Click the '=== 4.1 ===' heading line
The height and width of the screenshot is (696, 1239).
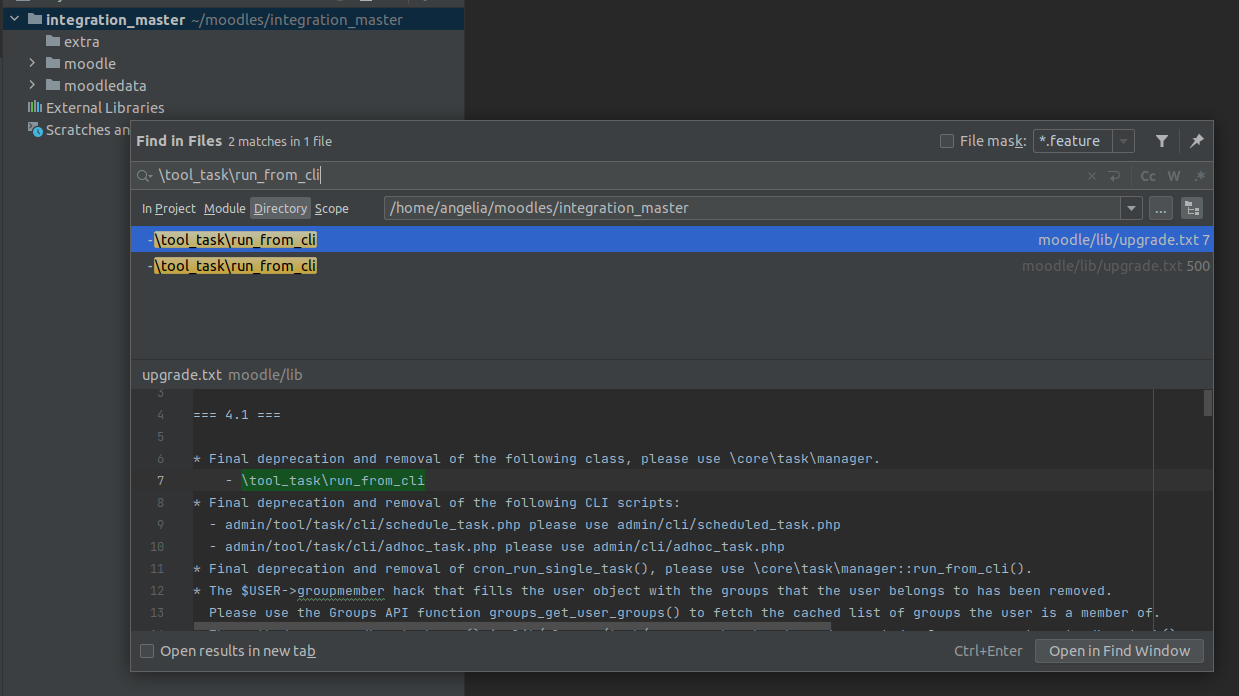[x=237, y=415]
